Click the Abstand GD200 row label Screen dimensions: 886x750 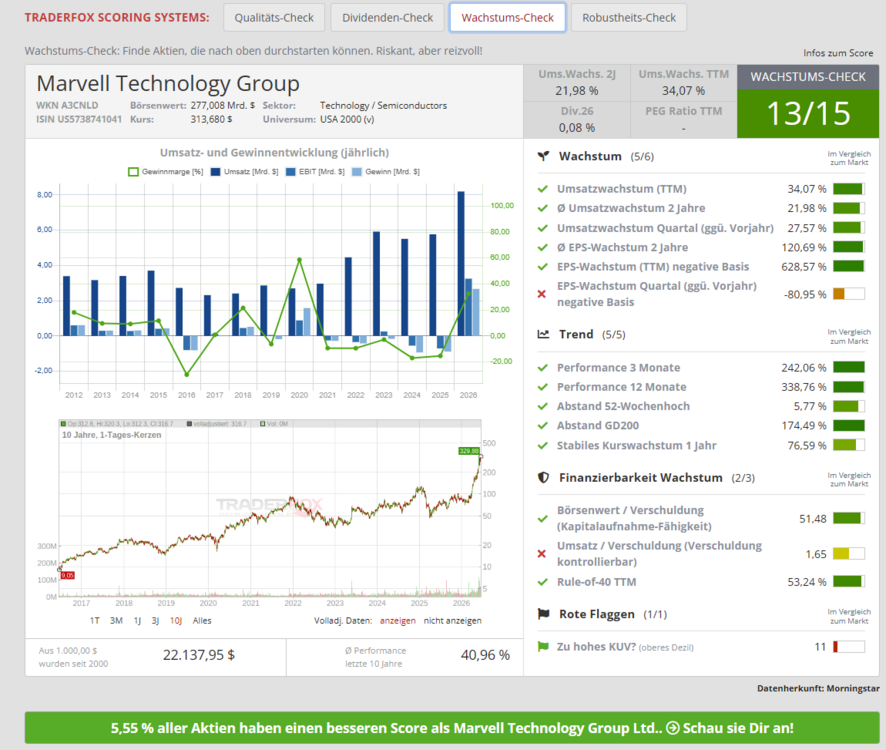[x=598, y=426]
